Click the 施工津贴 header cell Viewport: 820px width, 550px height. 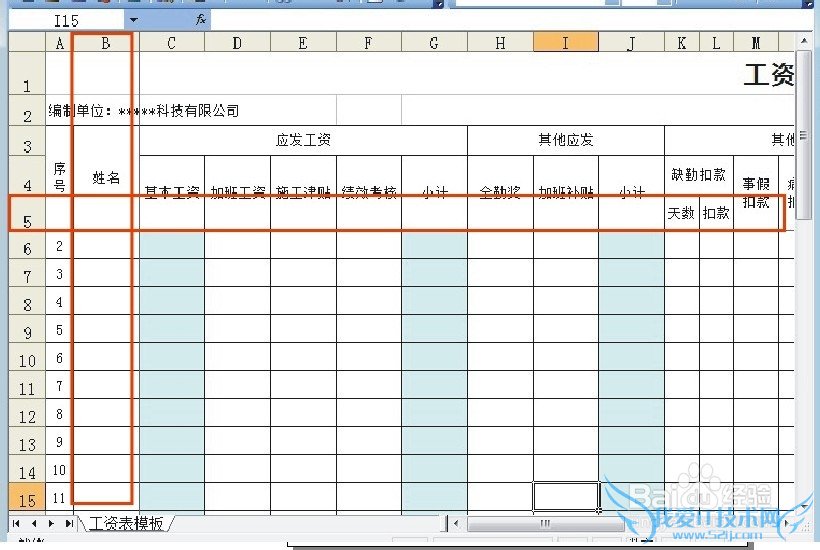tap(303, 192)
